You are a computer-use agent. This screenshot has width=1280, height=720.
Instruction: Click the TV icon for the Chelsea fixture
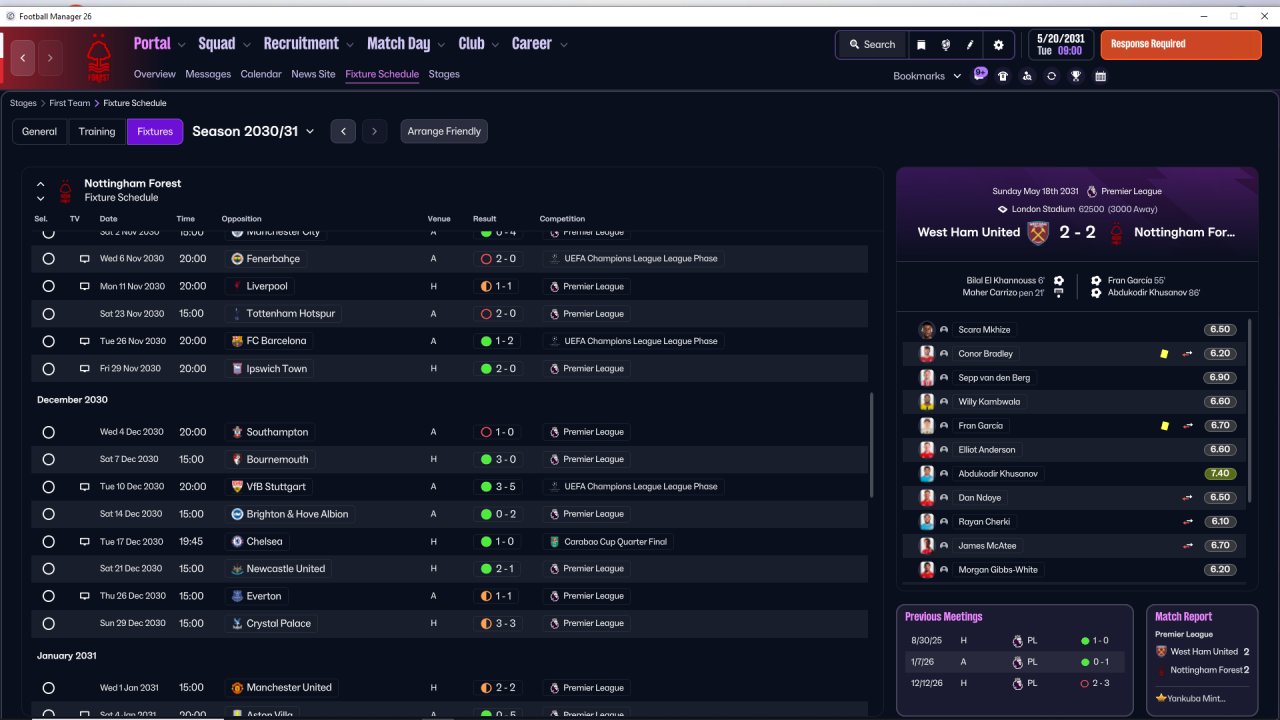(85, 542)
